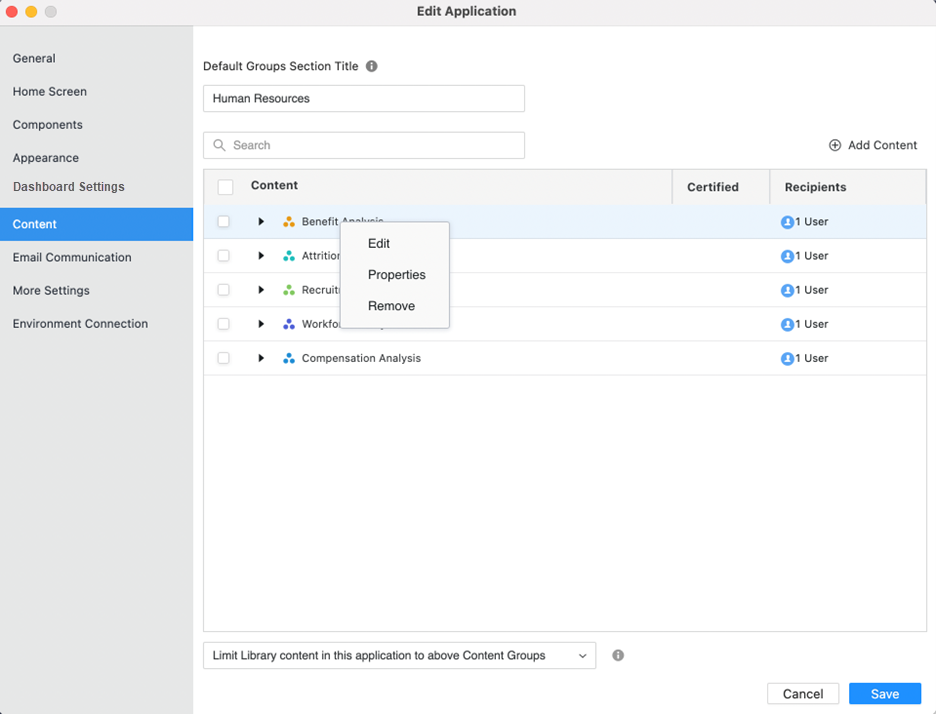Select Remove in the context menu
Viewport: 936px width, 714px height.
391,306
